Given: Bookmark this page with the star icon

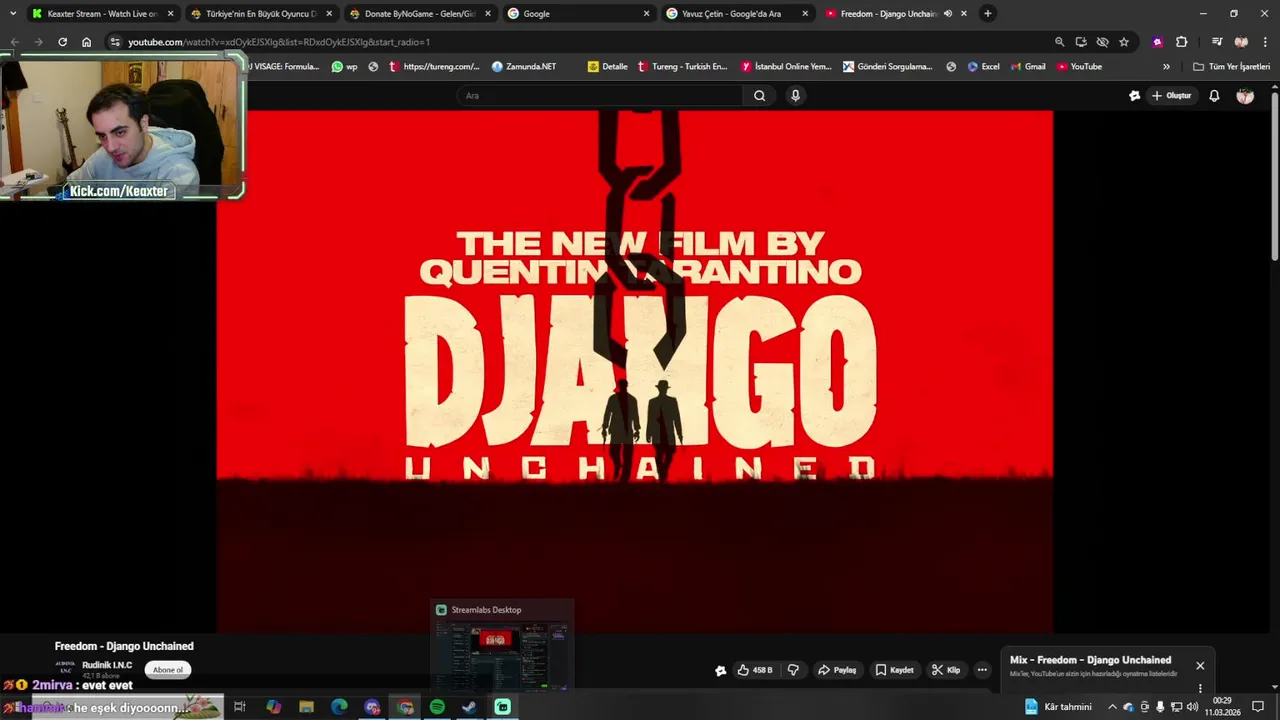Looking at the screenshot, I should (1124, 42).
